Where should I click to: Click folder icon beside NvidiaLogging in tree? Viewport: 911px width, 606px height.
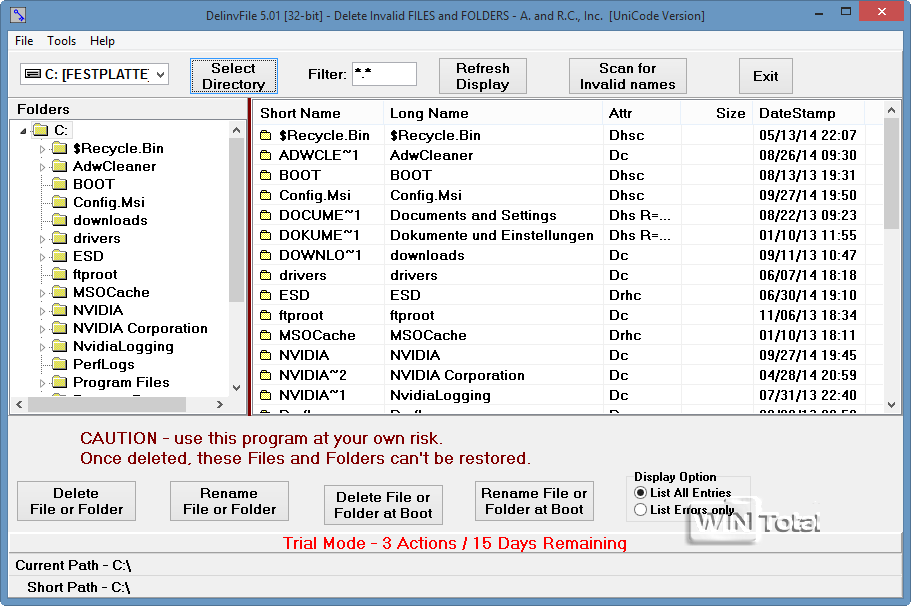[x=59, y=346]
